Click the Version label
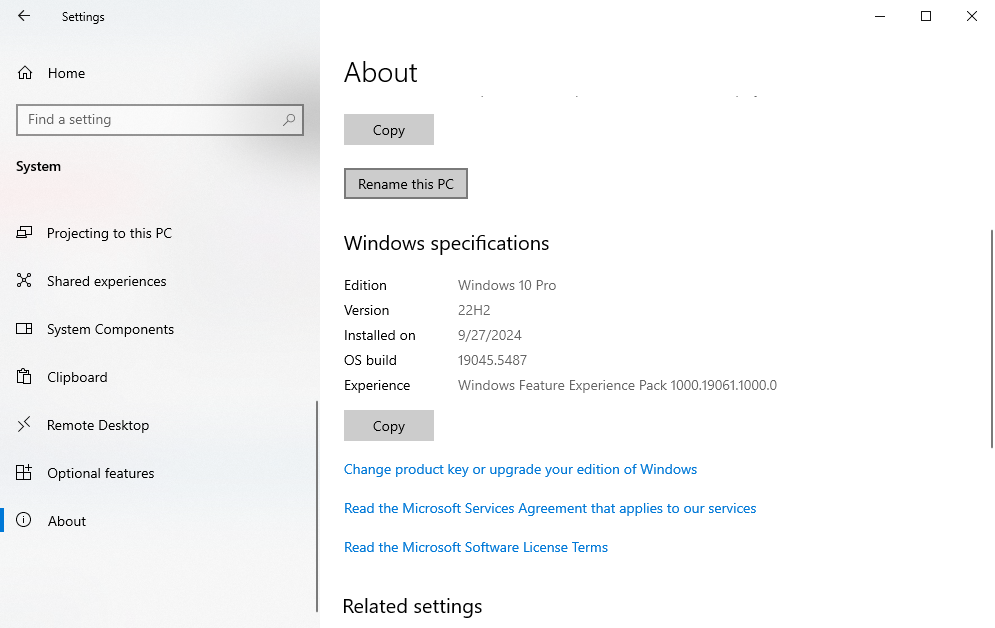 pyautogui.click(x=367, y=310)
